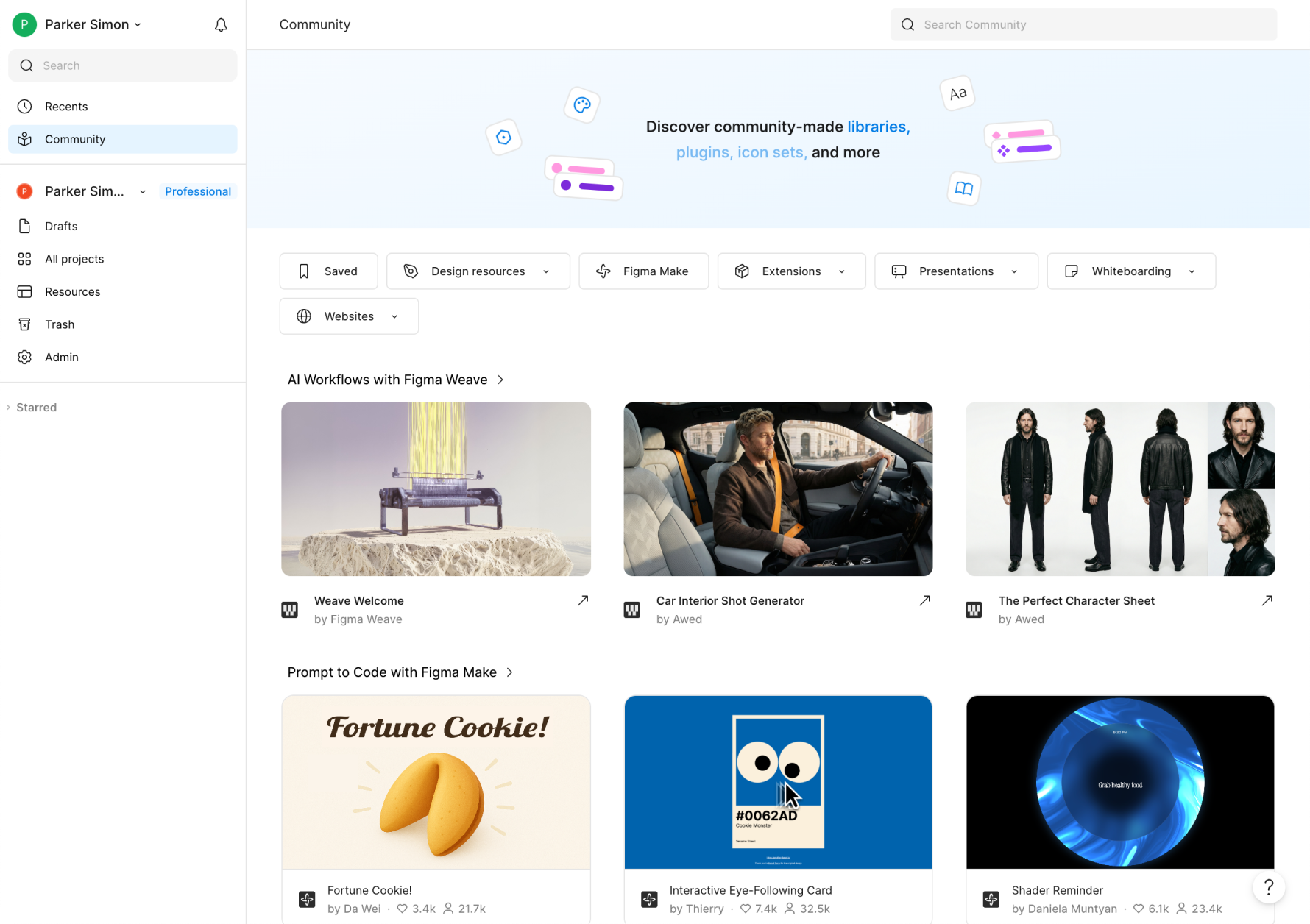
Task: Click the Professional plan badge
Action: (x=198, y=191)
